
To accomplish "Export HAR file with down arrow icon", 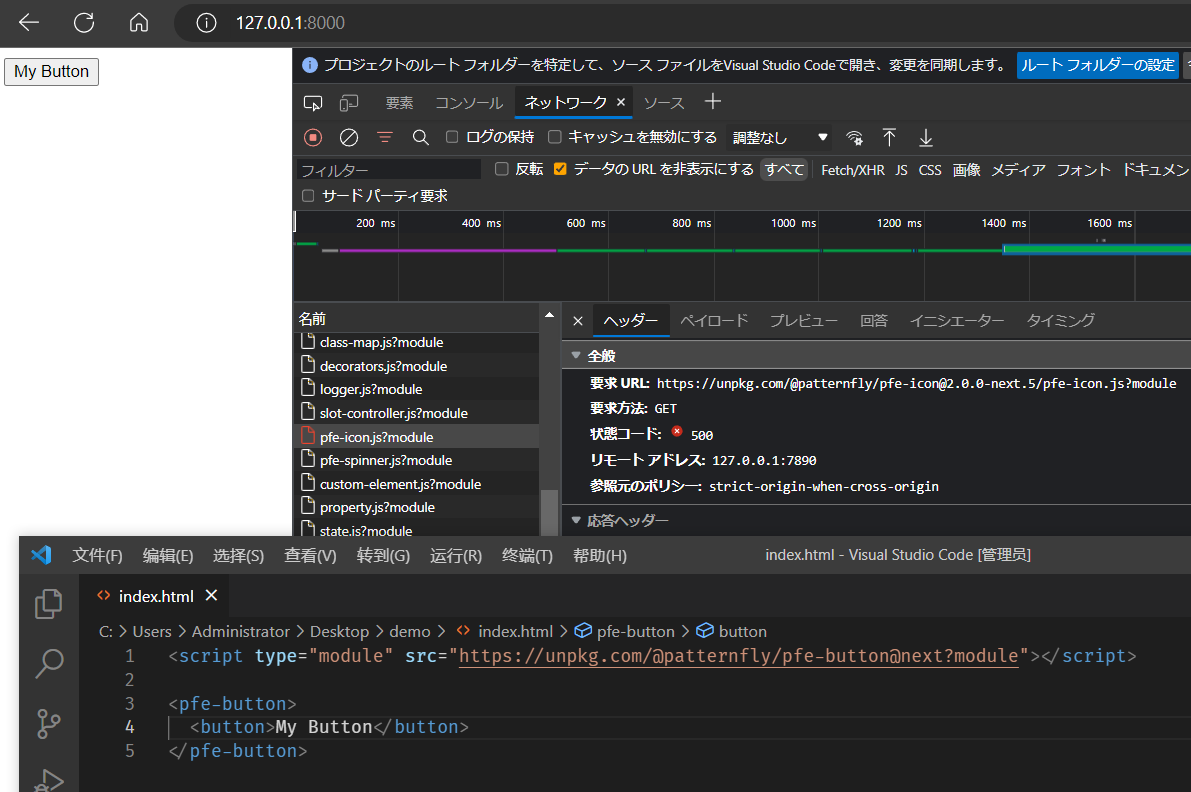I will 925,137.
